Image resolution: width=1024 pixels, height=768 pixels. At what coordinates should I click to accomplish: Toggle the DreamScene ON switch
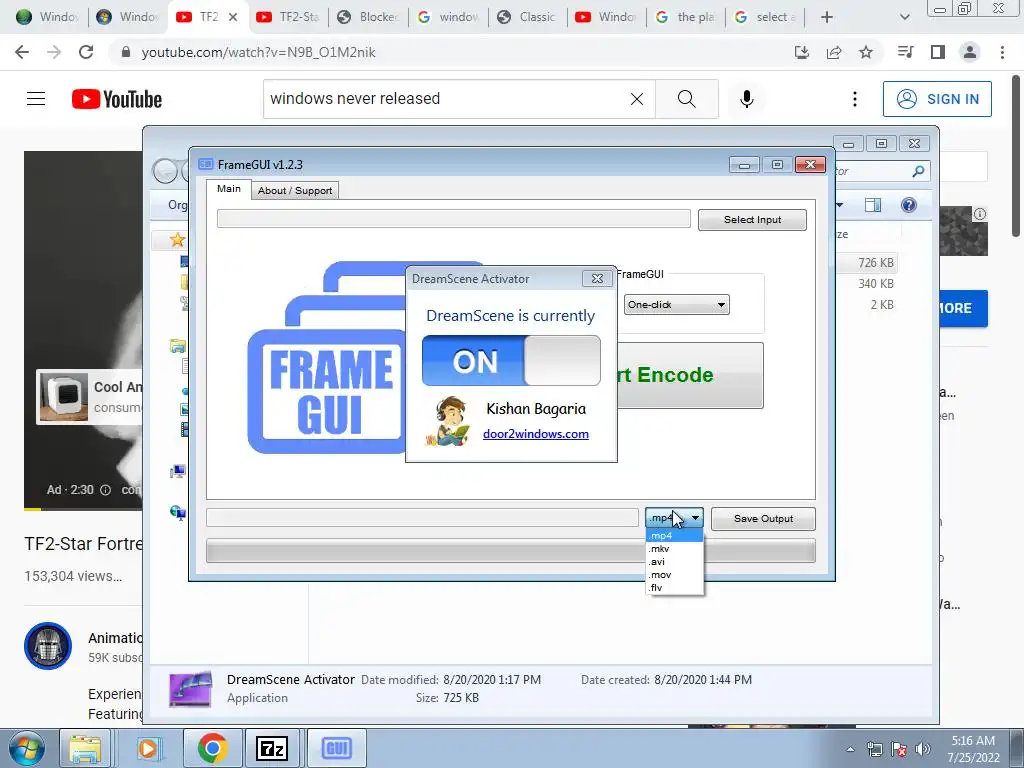click(x=511, y=360)
